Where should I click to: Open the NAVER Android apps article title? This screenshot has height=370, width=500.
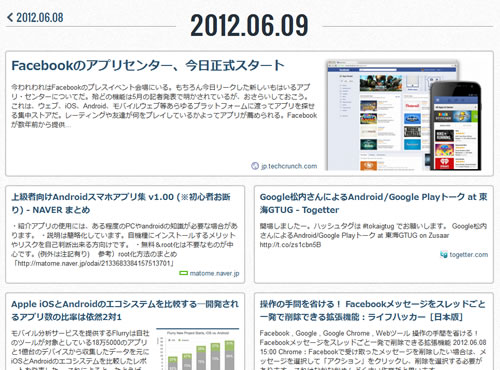tap(121, 203)
